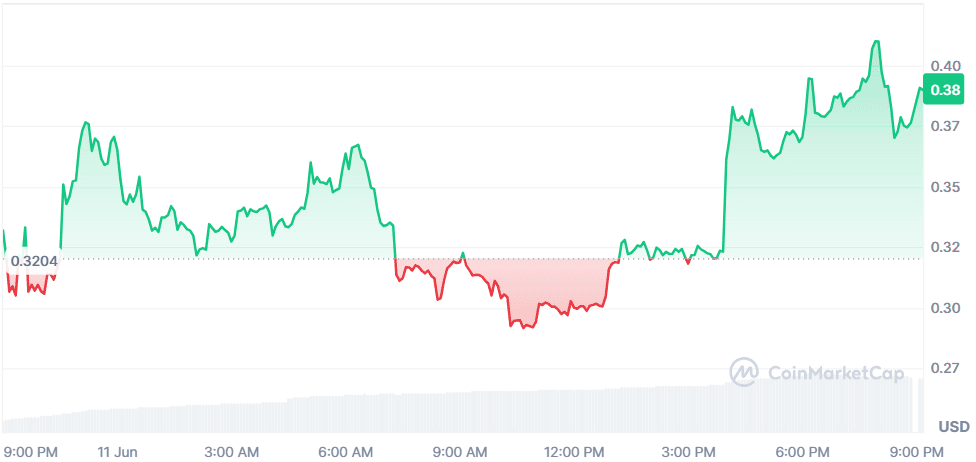Image resolution: width=976 pixels, height=462 pixels.
Task: Click the 6:00 PM time label
Action: pos(803,451)
